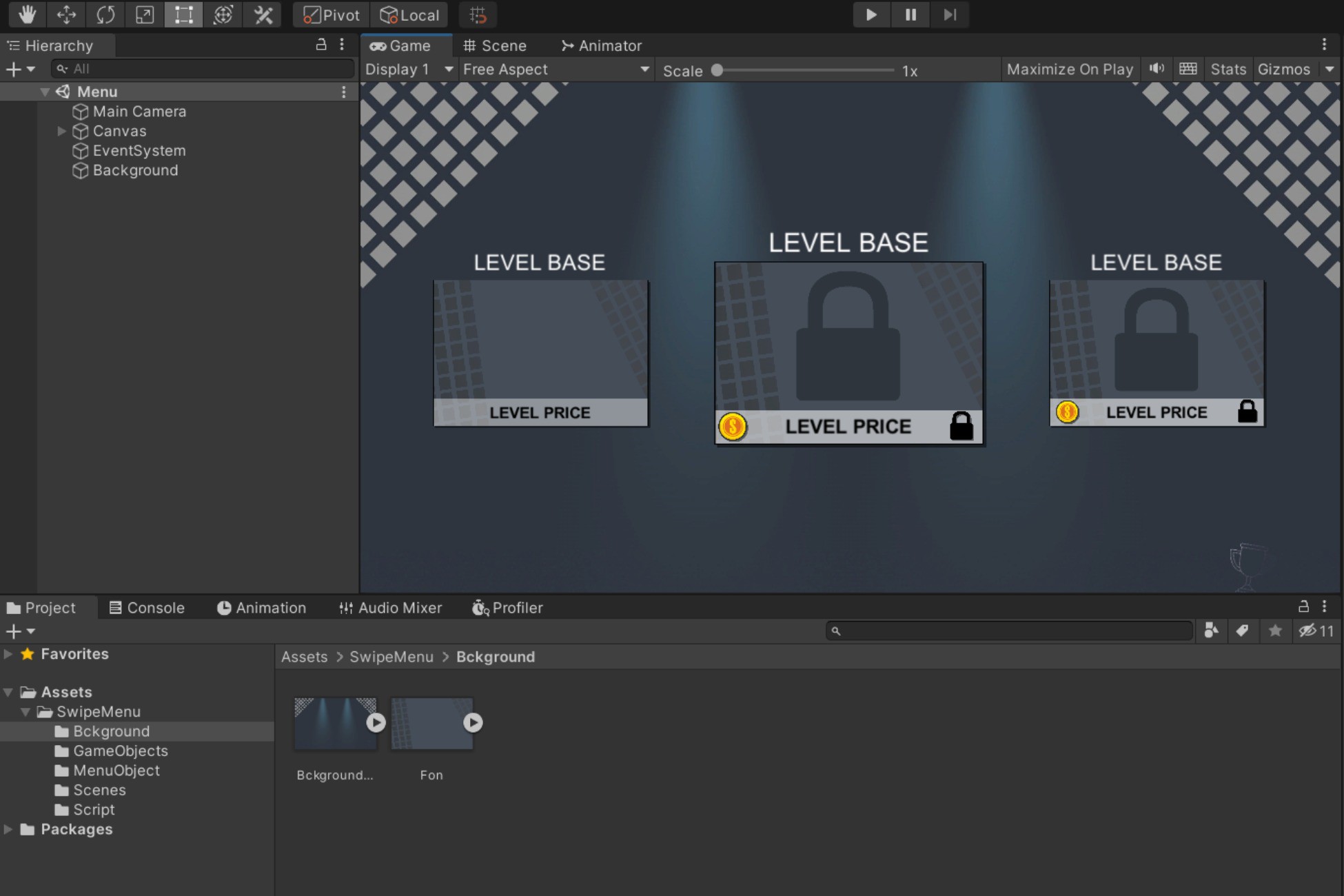Open the Console tab
Viewport: 1344px width, 896px height.
coord(147,607)
